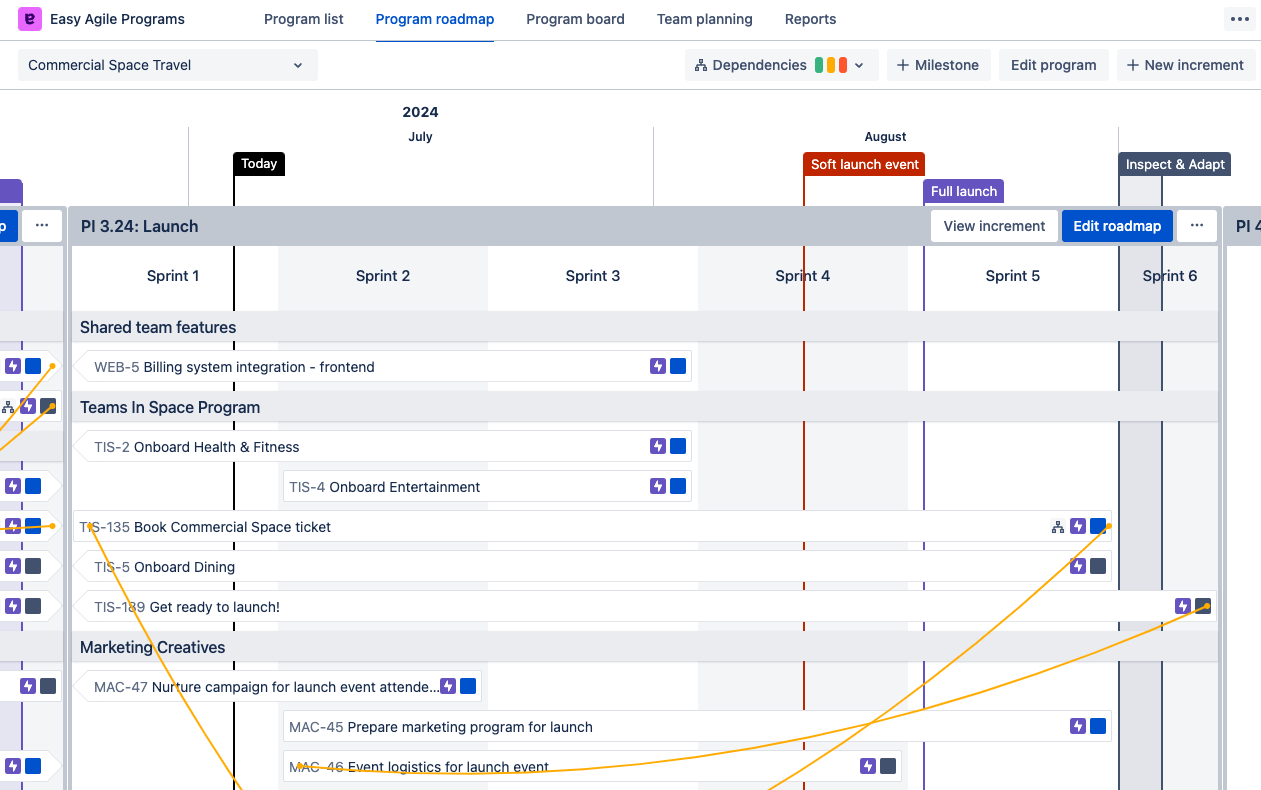
Task: Add a new Milestone
Action: pyautogui.click(x=938, y=65)
